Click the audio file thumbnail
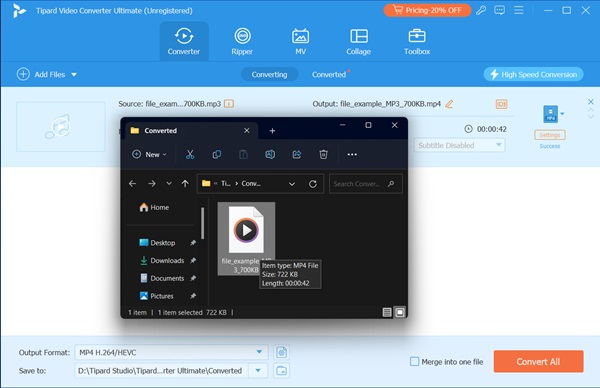600x388 pixels. click(x=60, y=127)
